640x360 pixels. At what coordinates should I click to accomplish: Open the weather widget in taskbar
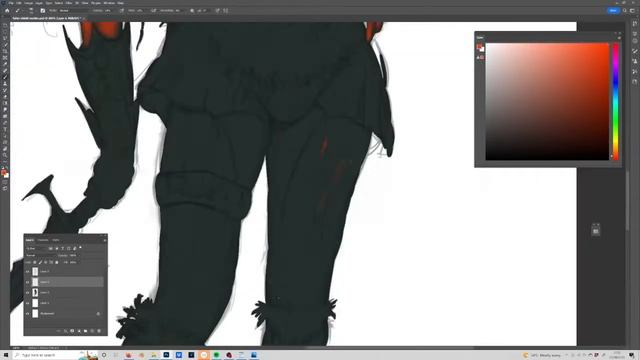(542, 356)
